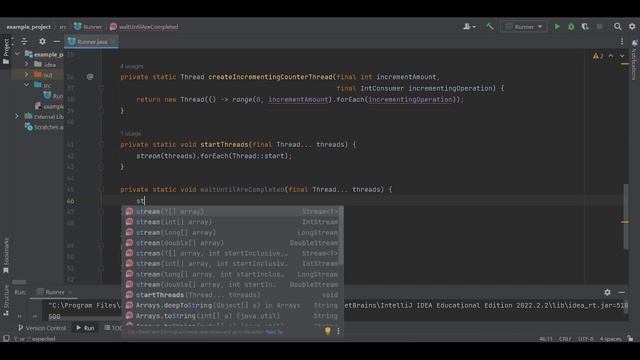Image resolution: width=640 pixels, height=360 pixels.
Task: Click the expand/collapse all icon in Project panel
Action: [24, 41]
